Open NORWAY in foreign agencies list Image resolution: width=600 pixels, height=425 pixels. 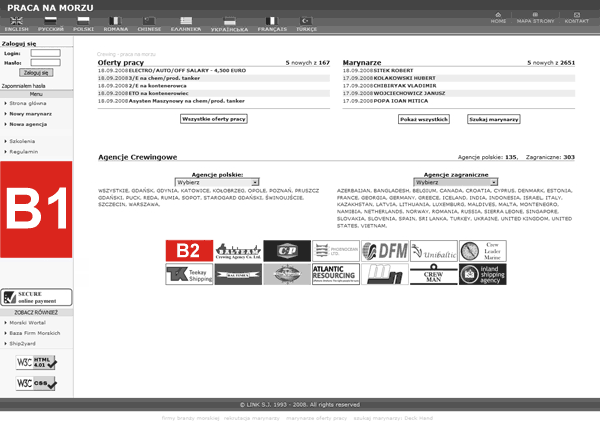414,211
